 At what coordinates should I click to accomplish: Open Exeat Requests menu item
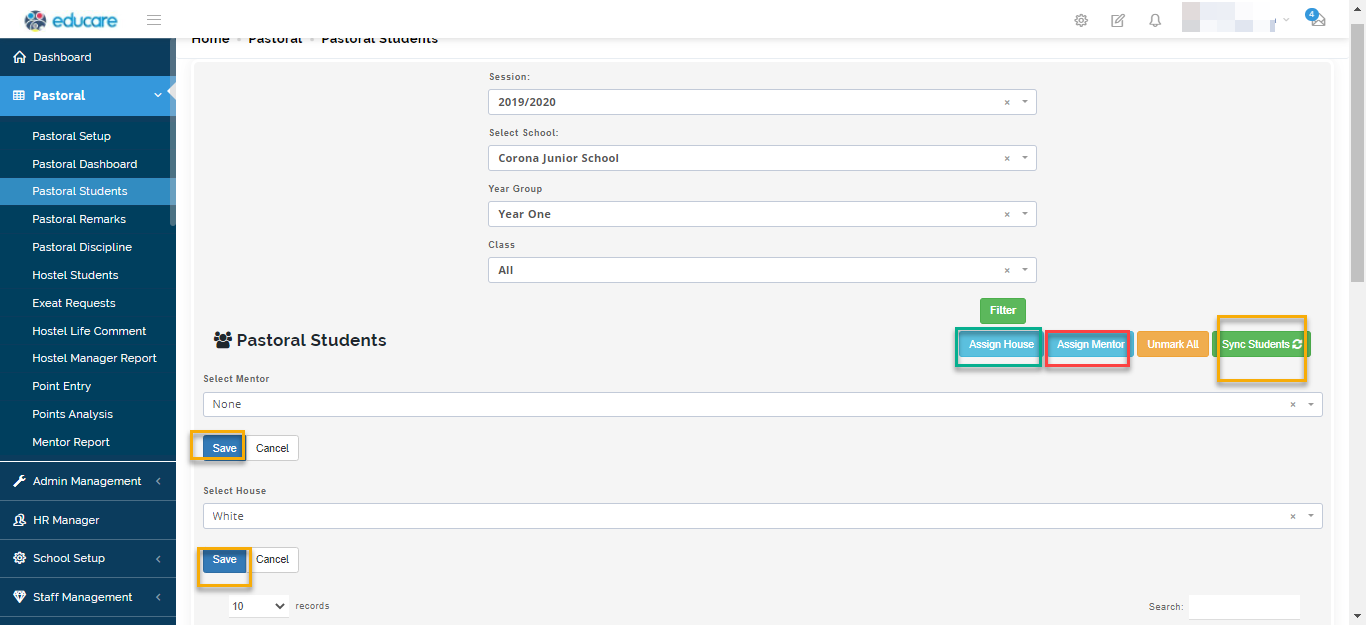click(x=74, y=303)
